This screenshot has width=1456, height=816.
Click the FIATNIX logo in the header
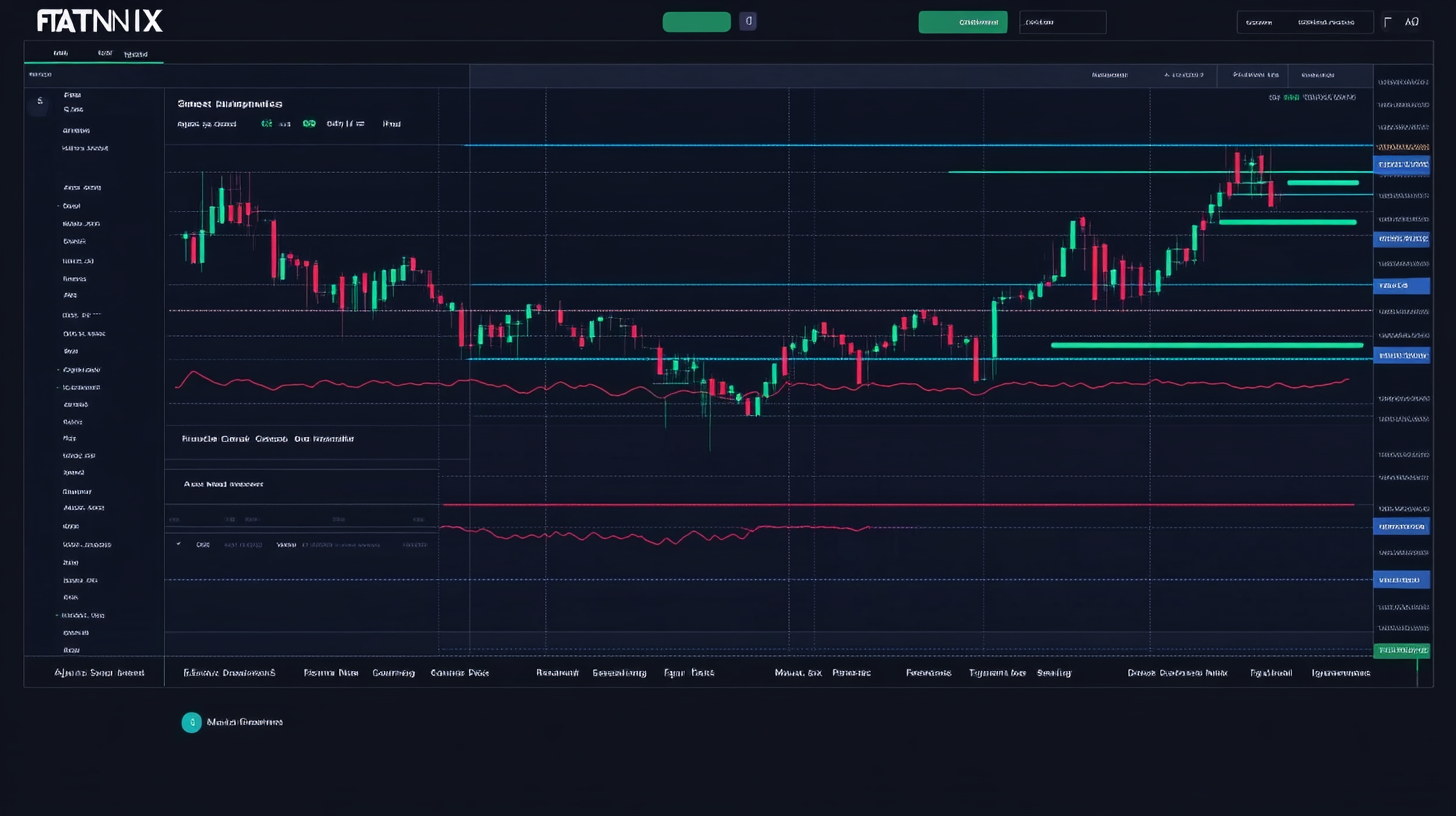coord(98,19)
